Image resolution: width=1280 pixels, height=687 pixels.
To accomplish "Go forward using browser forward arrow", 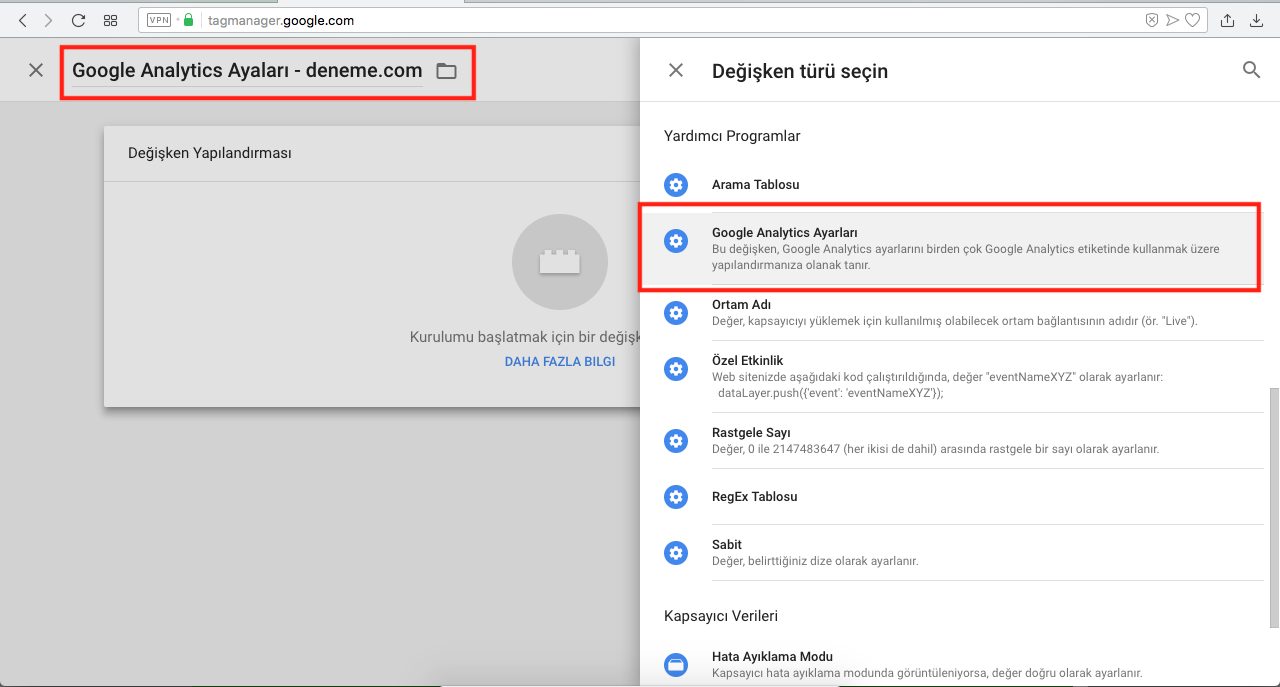I will tap(48, 20).
